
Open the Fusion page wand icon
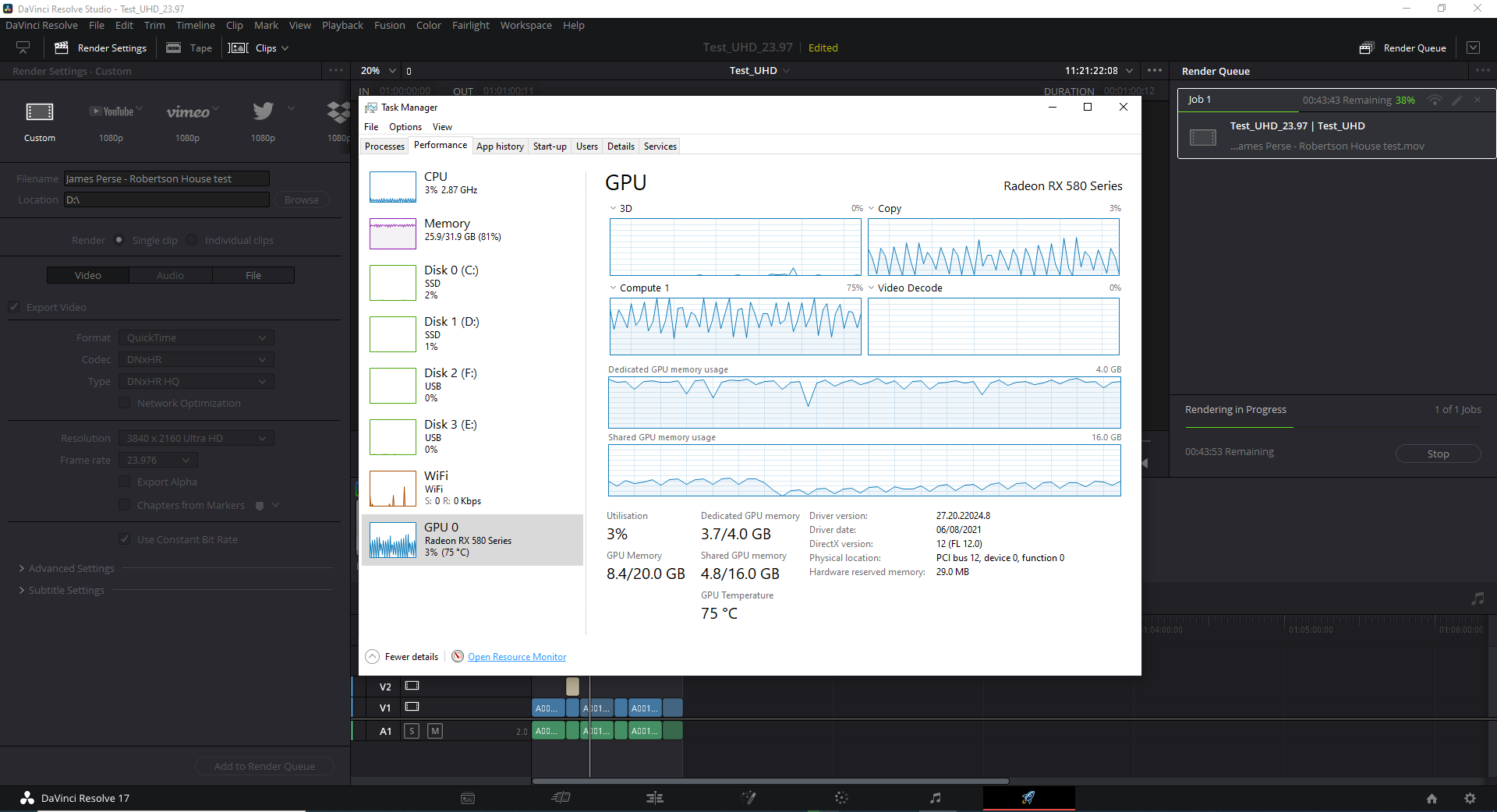pyautogui.click(x=748, y=798)
